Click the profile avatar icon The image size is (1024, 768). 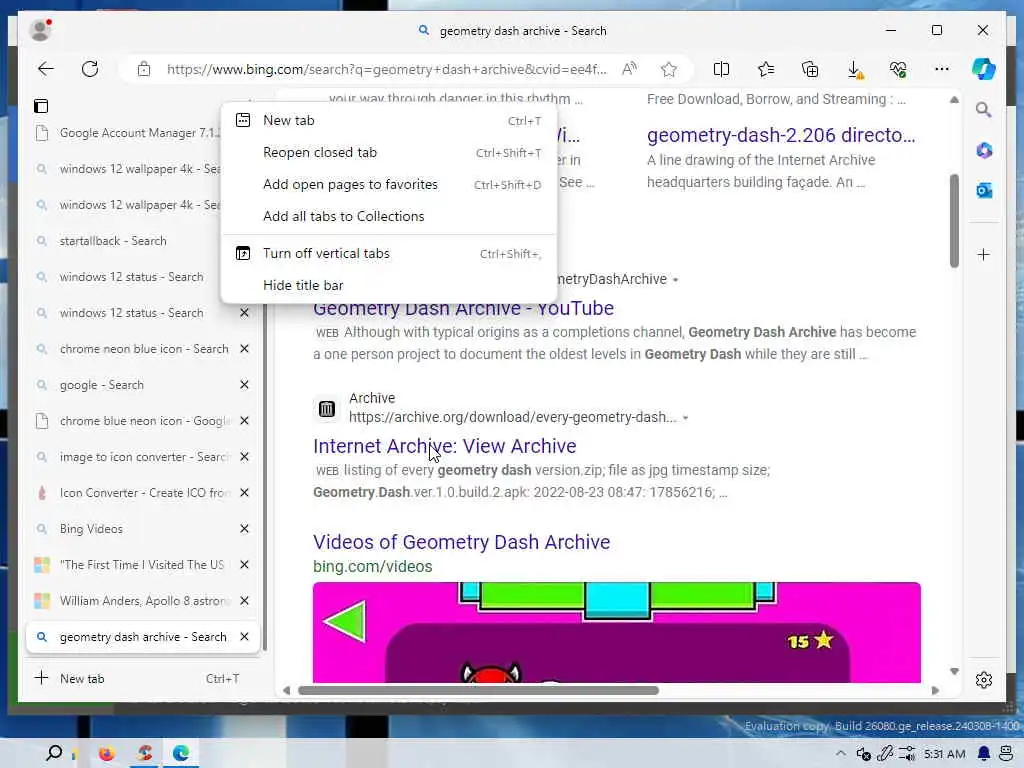tap(40, 30)
